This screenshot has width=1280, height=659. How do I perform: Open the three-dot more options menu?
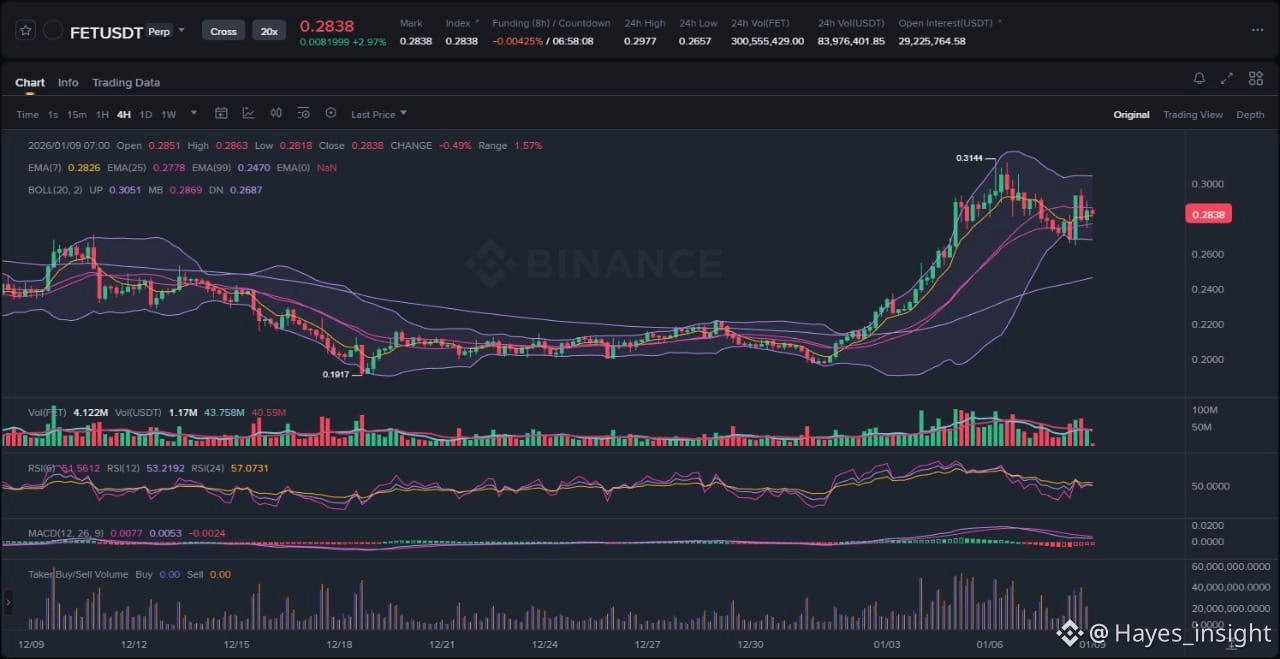pos(1257,30)
